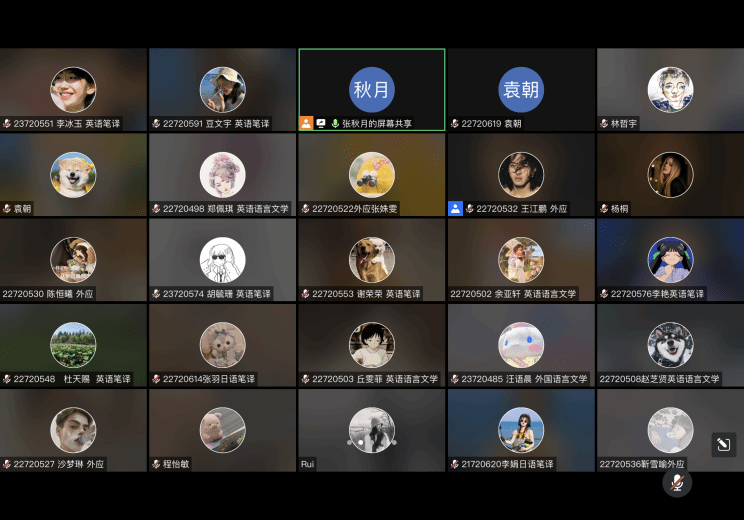Viewport: 744px width, 520px height.
Task: Click the exit full-screen arrow icon
Action: click(724, 445)
